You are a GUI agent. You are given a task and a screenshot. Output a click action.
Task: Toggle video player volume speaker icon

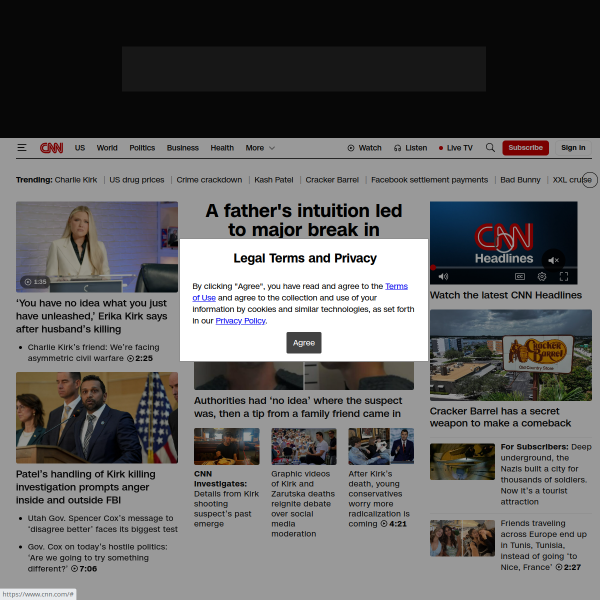[443, 276]
